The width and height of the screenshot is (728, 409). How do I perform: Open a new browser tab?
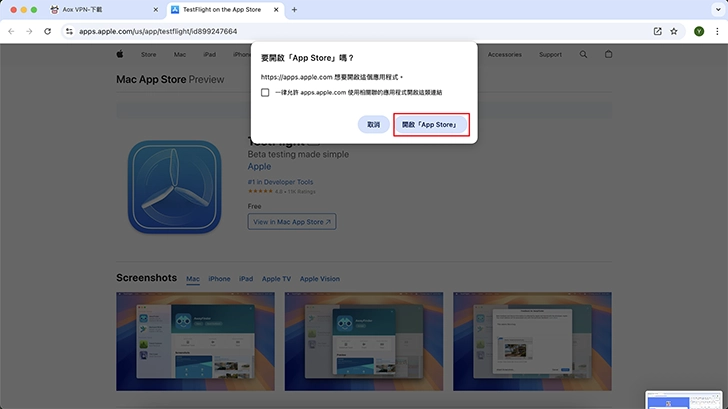(293, 9)
